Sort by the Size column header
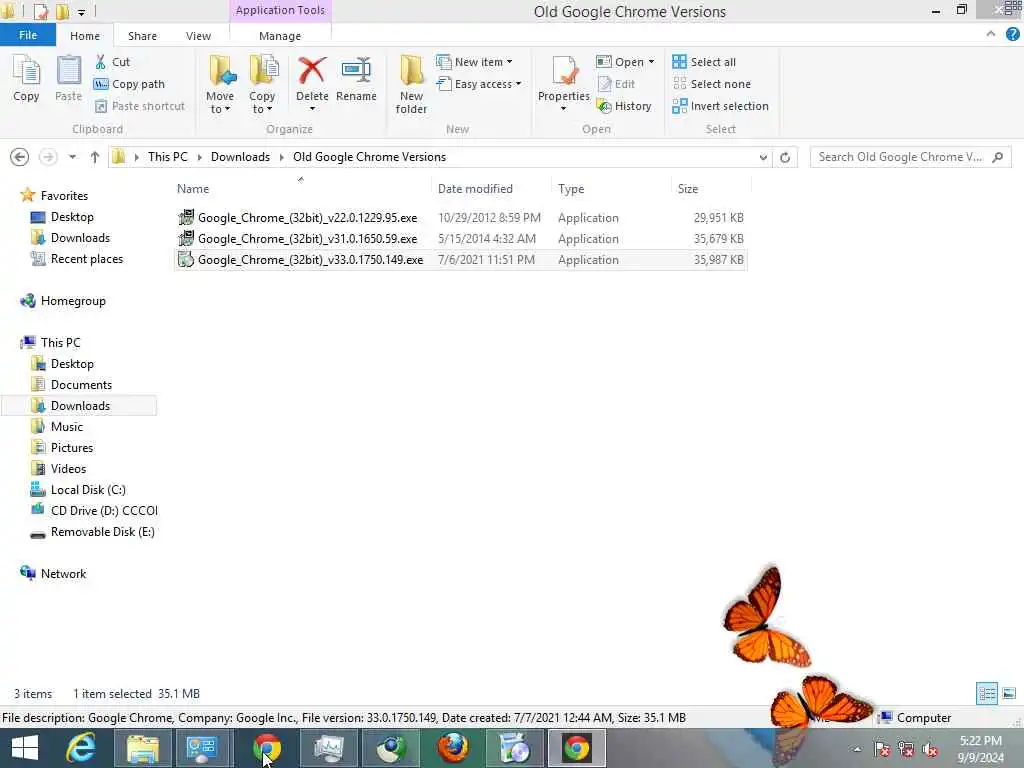Image resolution: width=1024 pixels, height=768 pixels. [688, 189]
